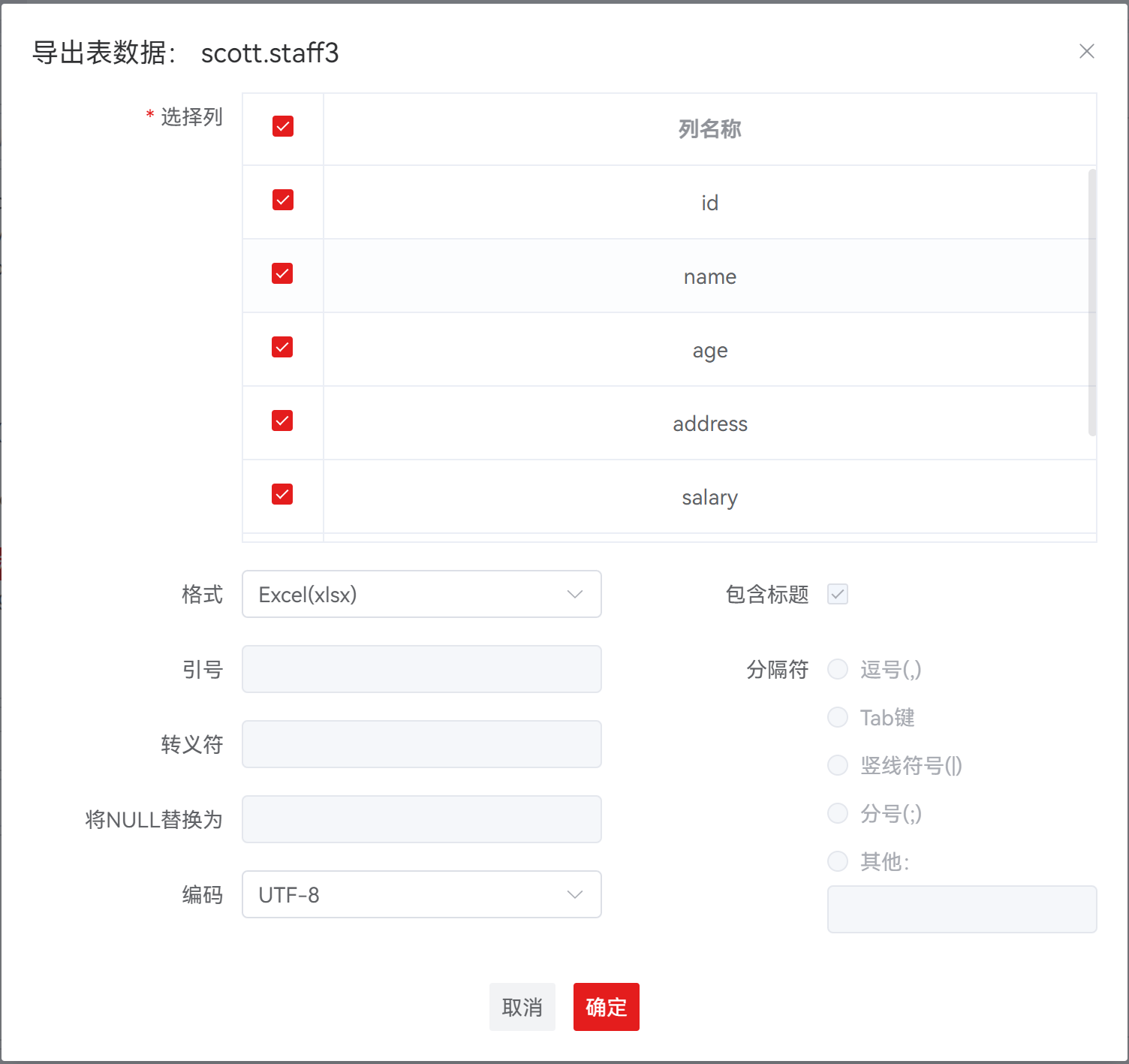Select the Tab键 delimiter radio button
The image size is (1129, 1064).
click(x=838, y=717)
